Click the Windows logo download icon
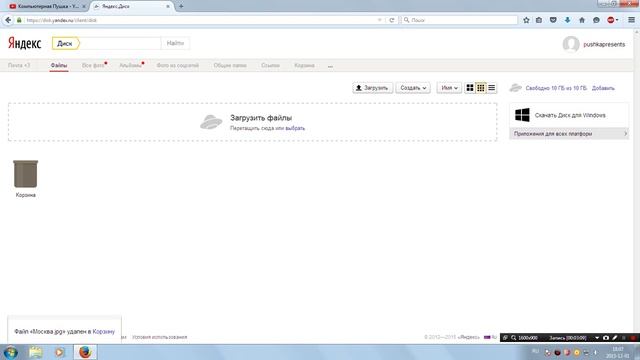Viewport: 640px width, 360px height. pos(522,115)
